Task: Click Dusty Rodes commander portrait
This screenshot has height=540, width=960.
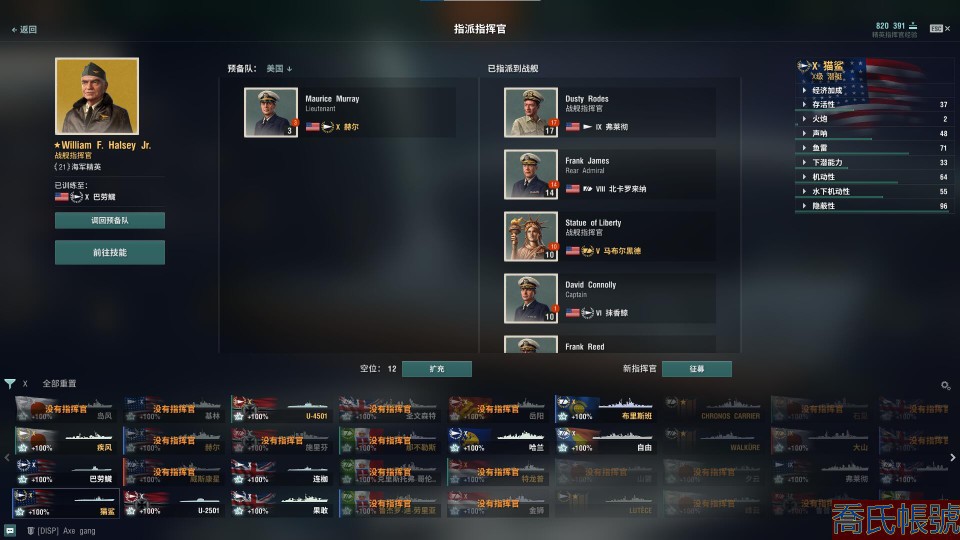Action: (x=531, y=112)
